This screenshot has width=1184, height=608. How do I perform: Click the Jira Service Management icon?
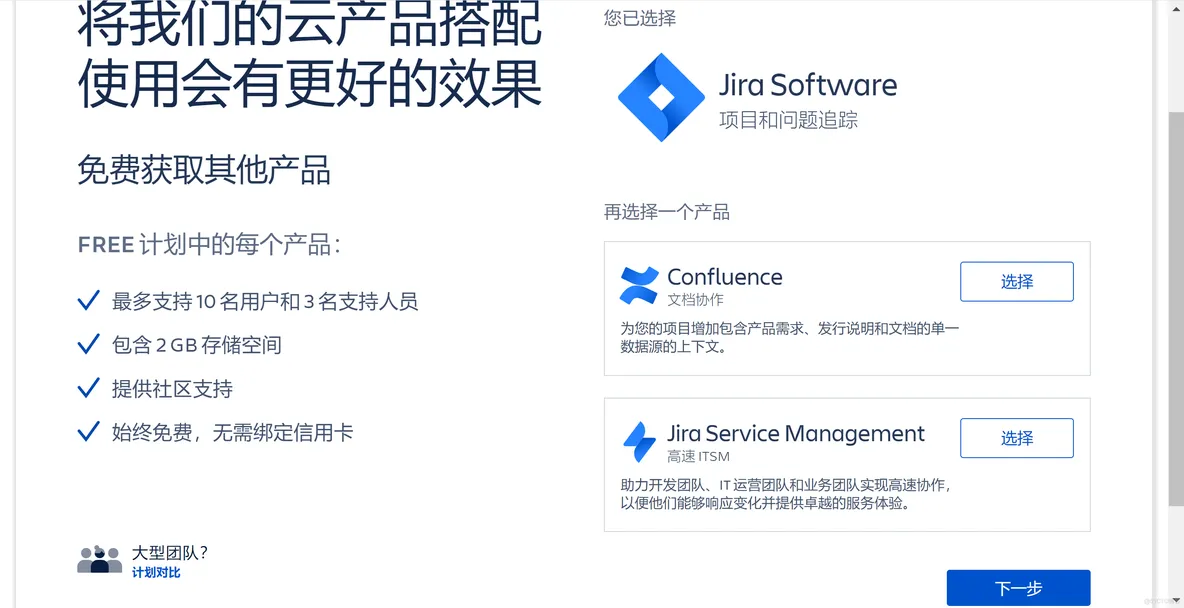point(639,442)
